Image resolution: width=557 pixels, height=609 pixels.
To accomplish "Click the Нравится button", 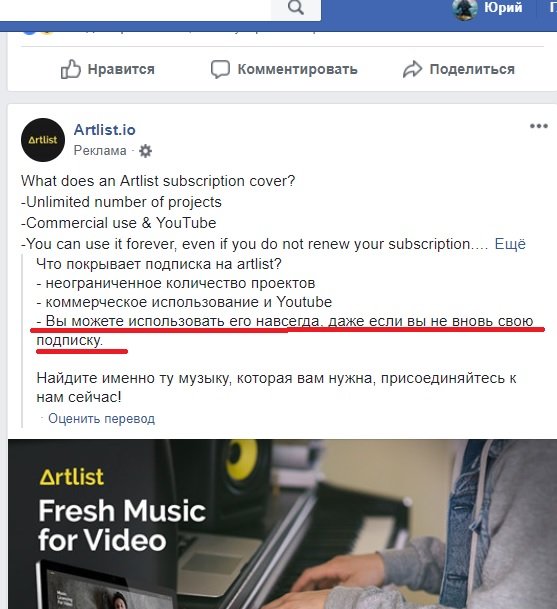I will [x=108, y=69].
